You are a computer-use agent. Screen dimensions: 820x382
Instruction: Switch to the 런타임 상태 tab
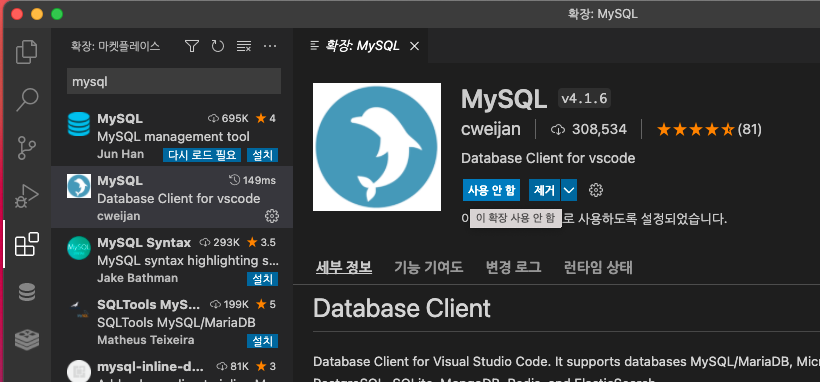point(598,267)
